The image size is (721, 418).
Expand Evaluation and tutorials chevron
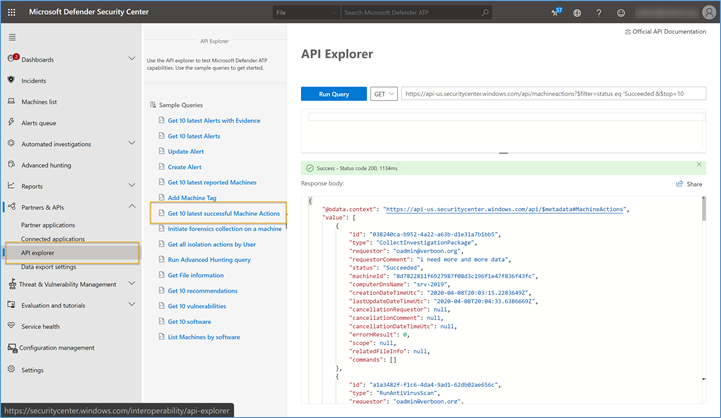(x=132, y=304)
